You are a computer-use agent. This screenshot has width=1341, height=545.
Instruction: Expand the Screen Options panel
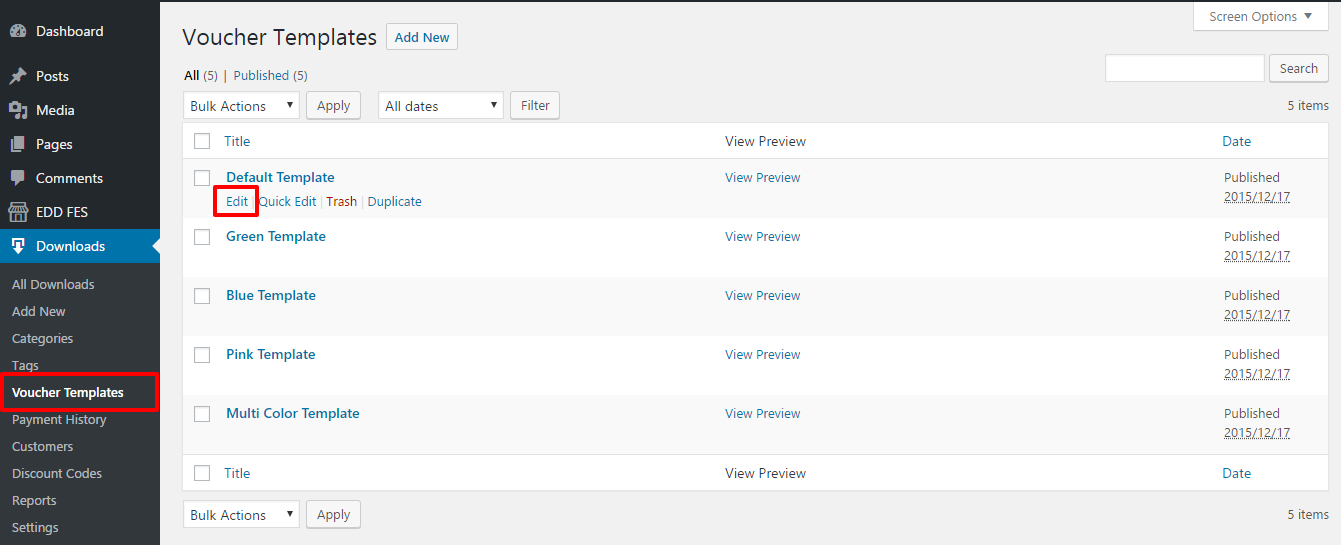[x=1260, y=17]
